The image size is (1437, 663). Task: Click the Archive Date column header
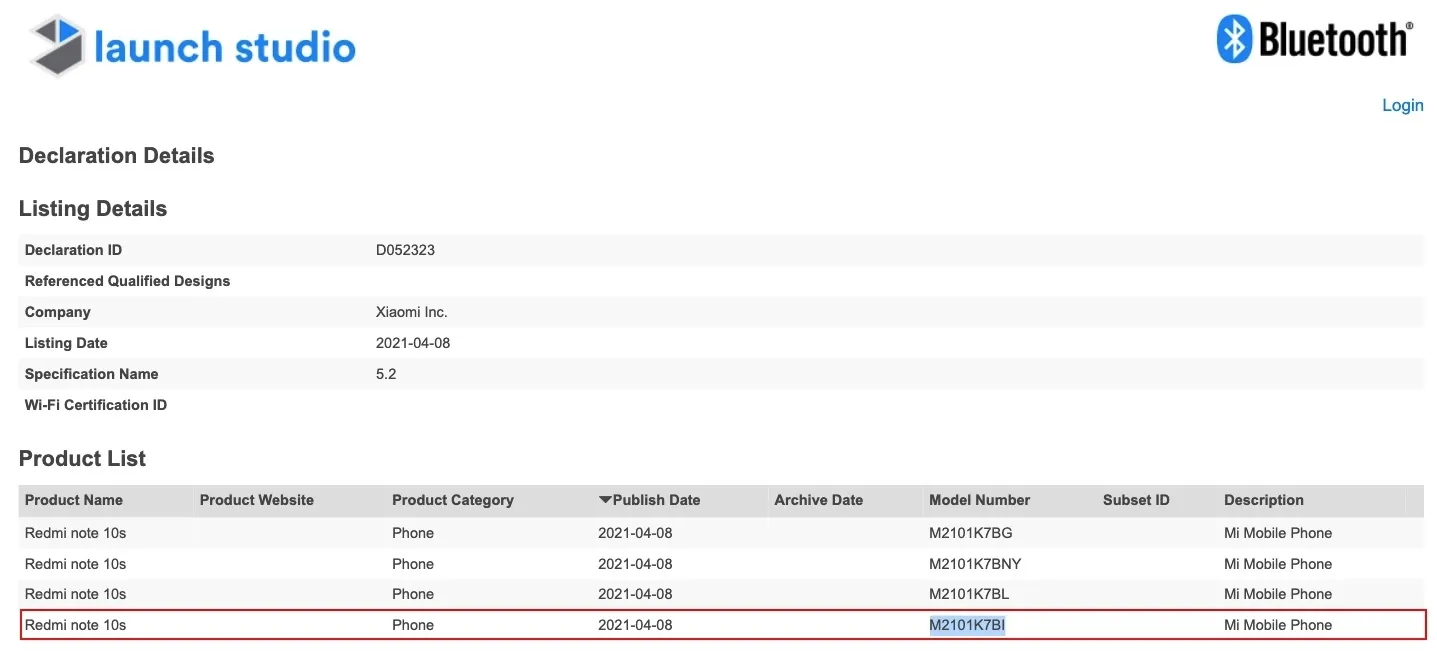point(818,500)
